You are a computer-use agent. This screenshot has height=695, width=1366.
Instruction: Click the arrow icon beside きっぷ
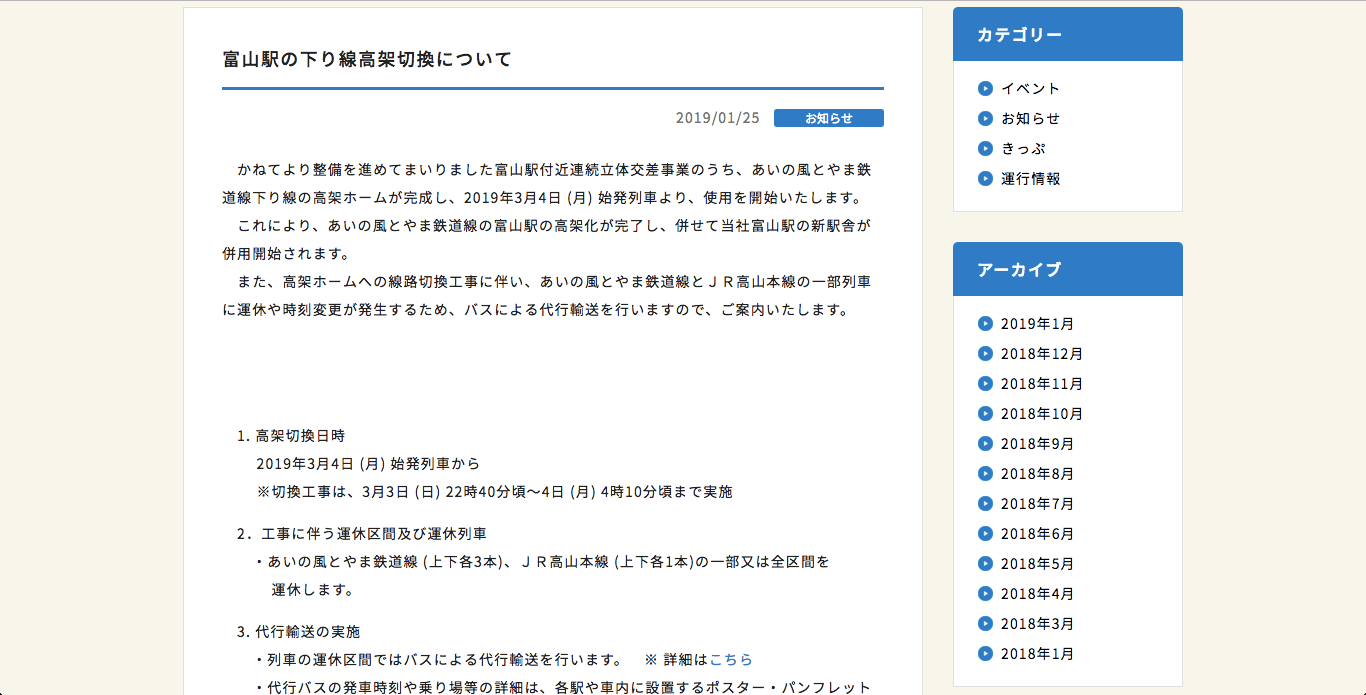pyautogui.click(x=985, y=148)
